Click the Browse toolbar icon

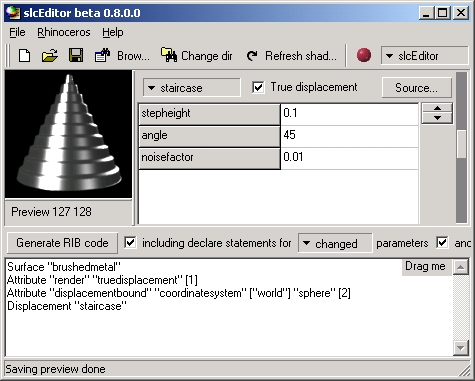pos(102,55)
